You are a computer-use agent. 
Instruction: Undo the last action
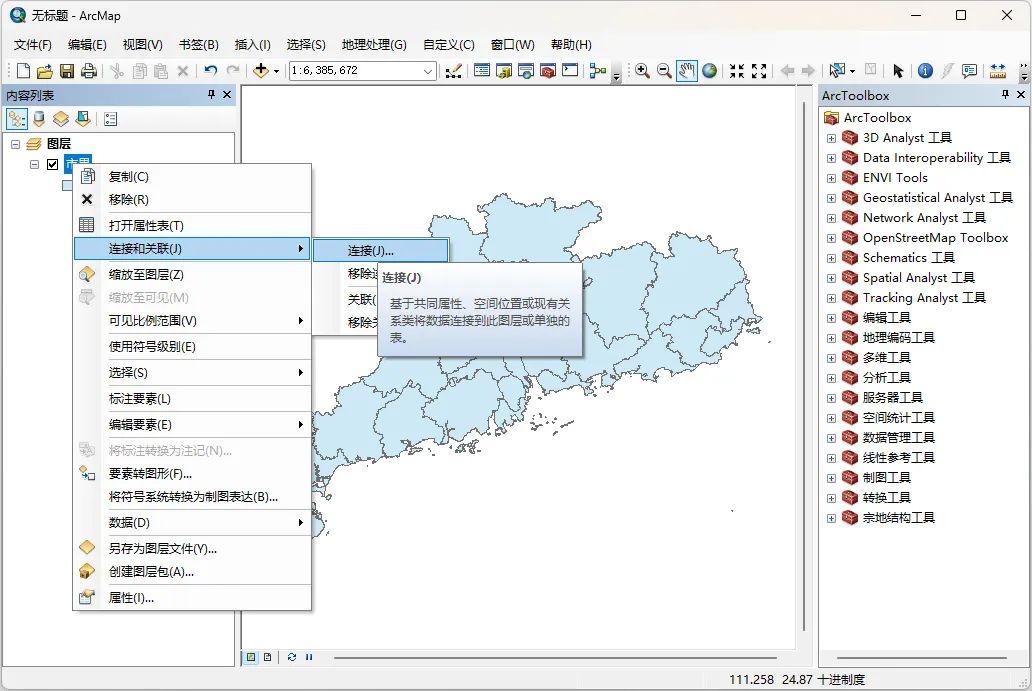tap(211, 70)
